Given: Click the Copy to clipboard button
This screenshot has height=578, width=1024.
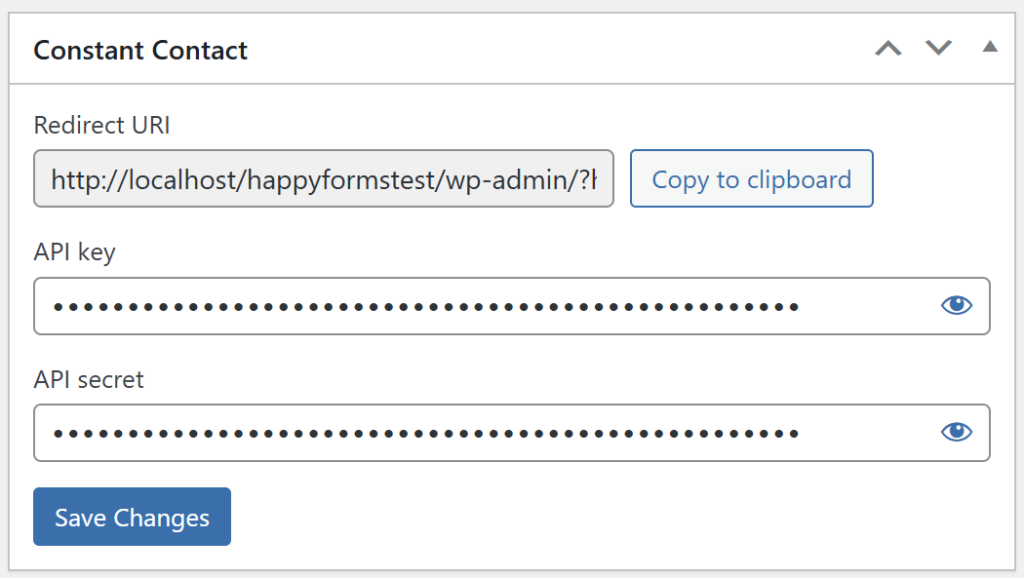Looking at the screenshot, I should pos(751,178).
